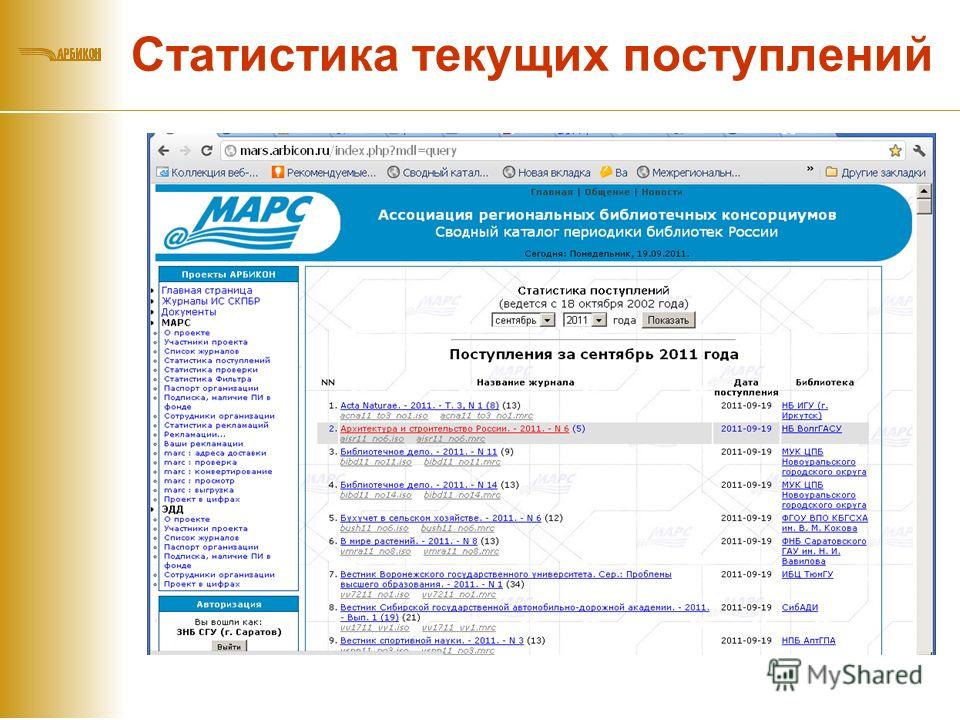Open marc : выгрузка link
960x720 pixels.
coord(199,490)
